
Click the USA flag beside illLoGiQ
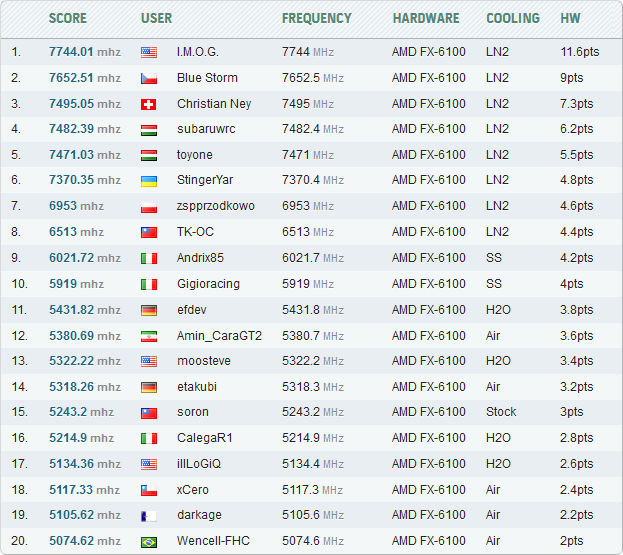coord(149,464)
